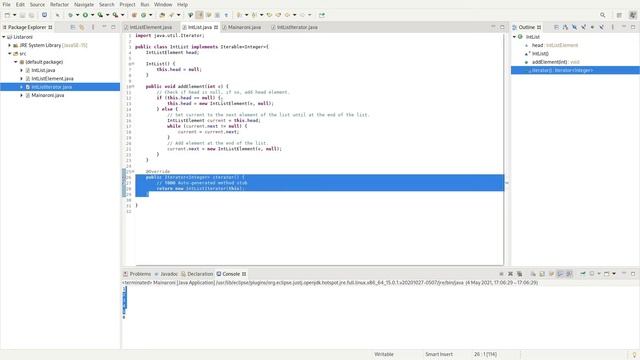Click the Open Type toolbar icon
640x360 pixels.
pos(162,15)
